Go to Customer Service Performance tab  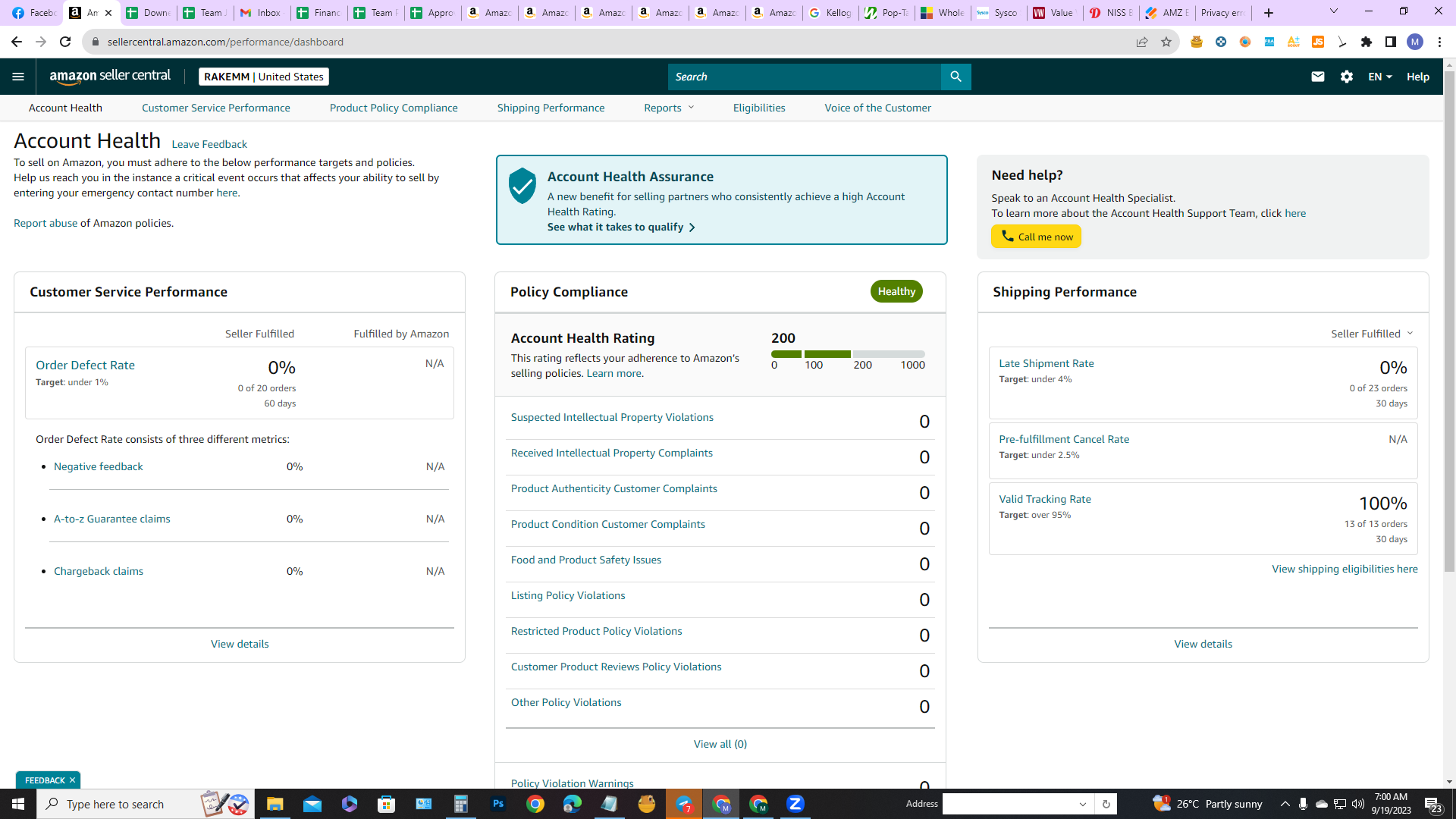216,108
